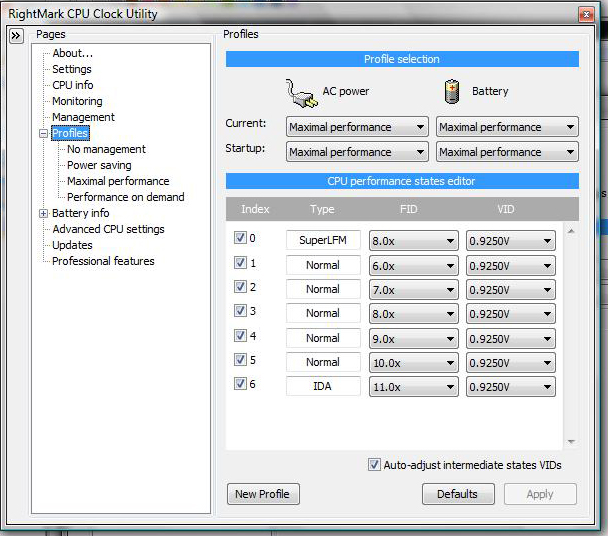608x536 pixels.
Task: Open the VID dropdown for index 6
Action: [511, 387]
